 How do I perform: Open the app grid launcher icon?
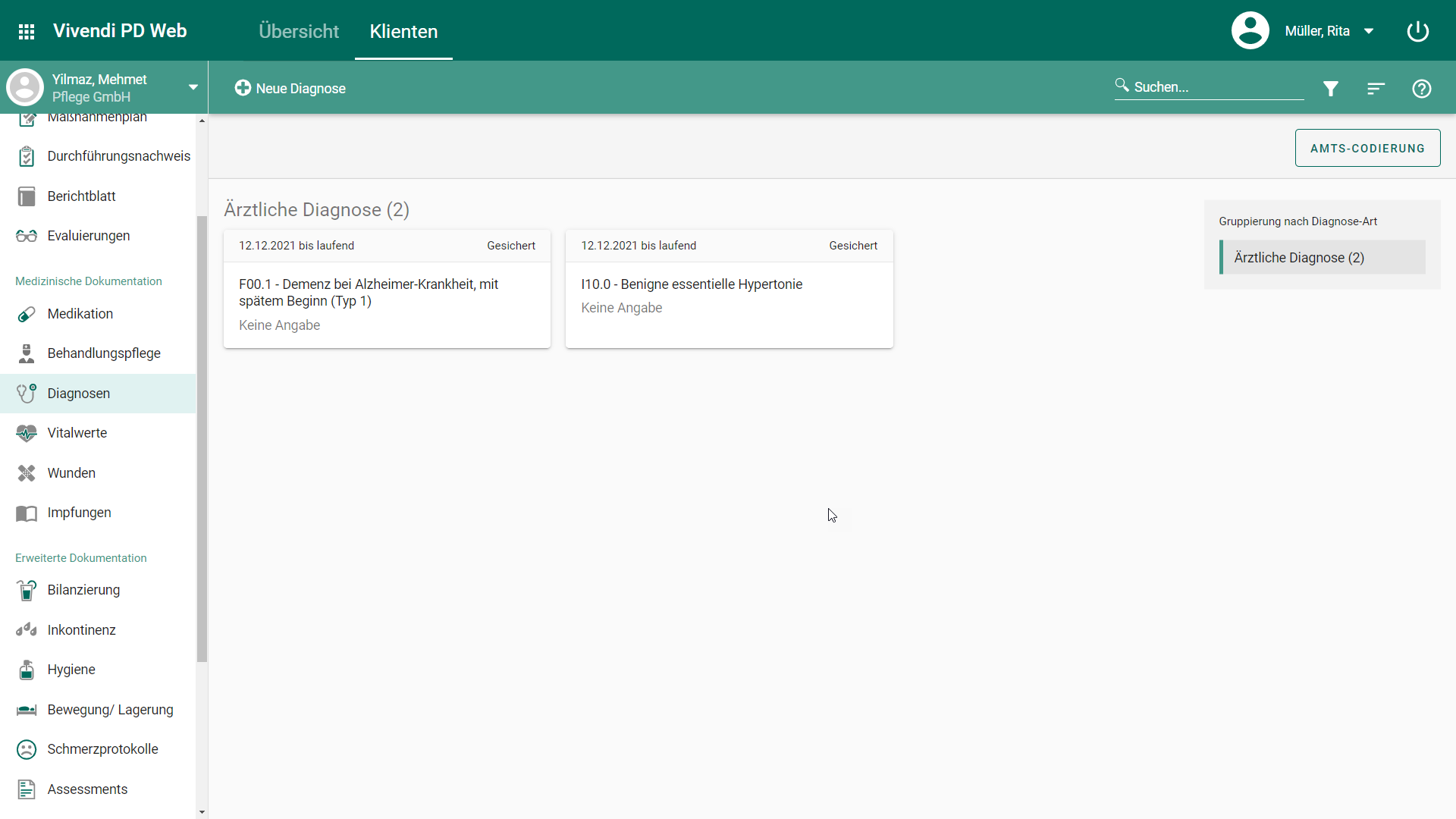point(27,31)
